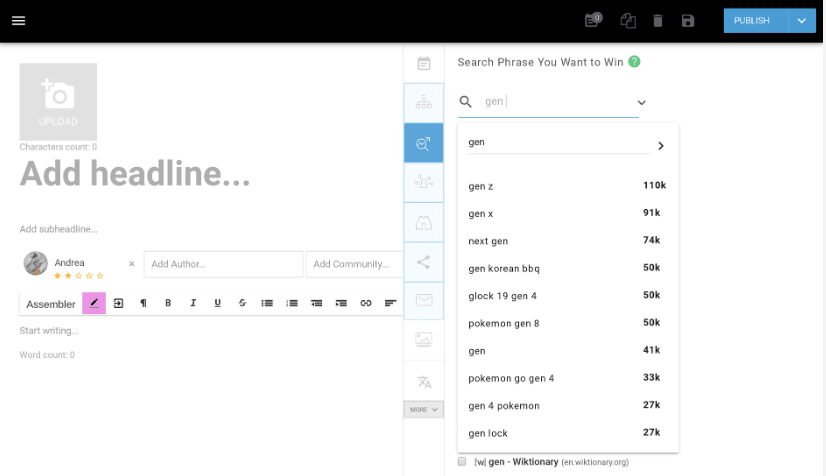
Task: Open the email envelope sidebar panel
Action: click(x=424, y=300)
